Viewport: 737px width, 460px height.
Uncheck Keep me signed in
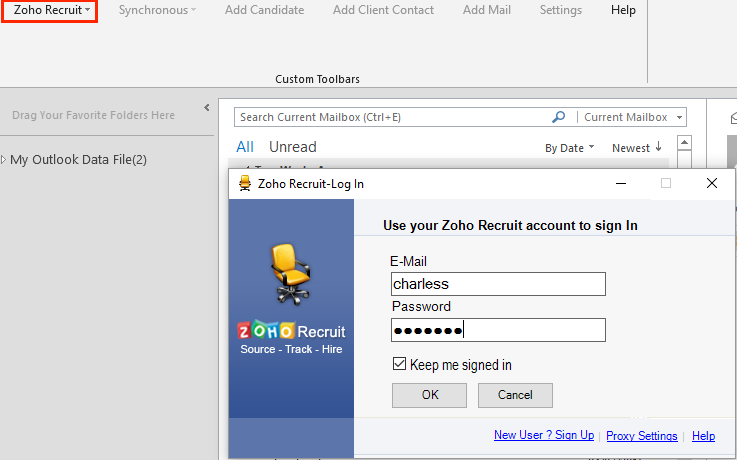(399, 364)
